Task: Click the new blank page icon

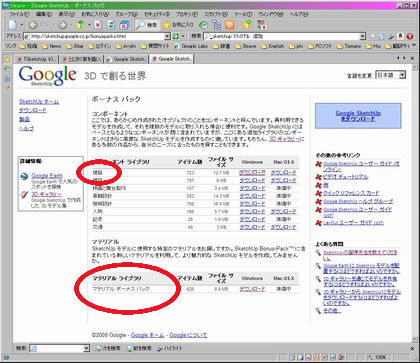Action: (12, 25)
